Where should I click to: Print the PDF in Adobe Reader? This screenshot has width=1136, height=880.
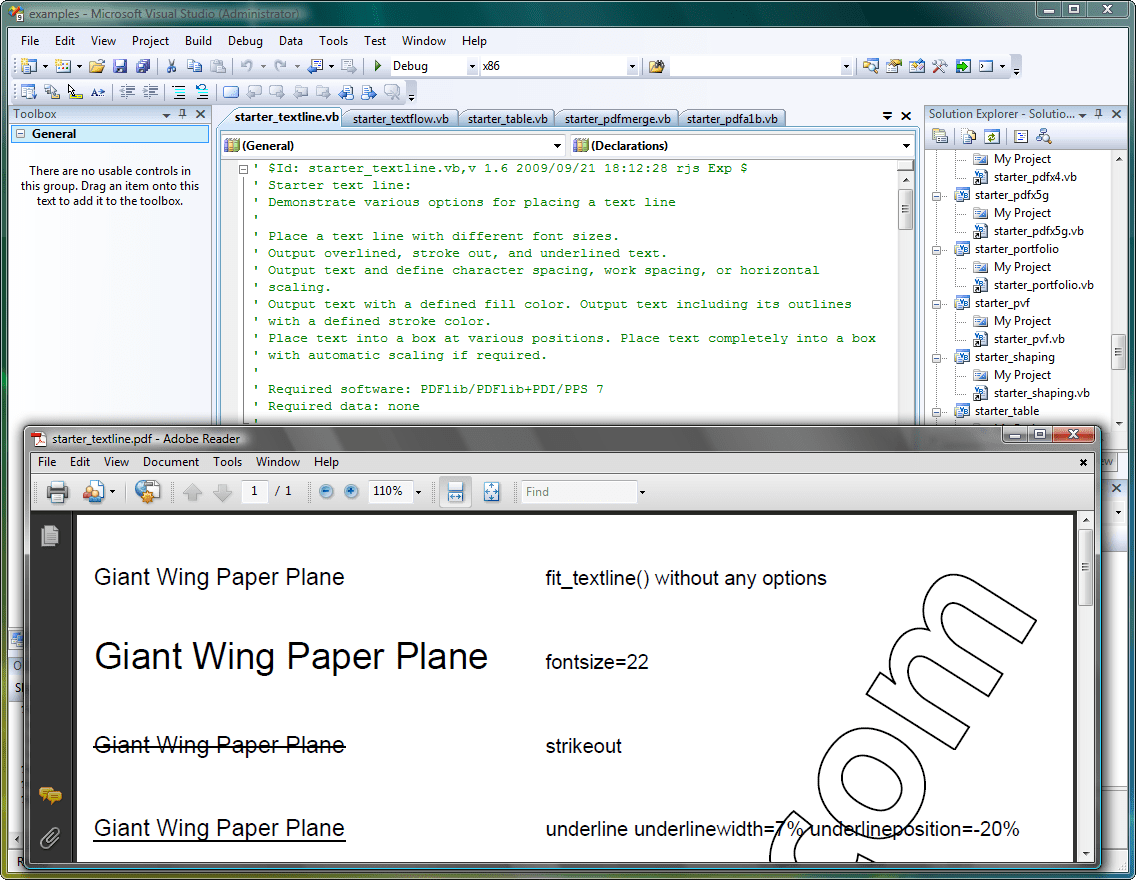(x=57, y=491)
